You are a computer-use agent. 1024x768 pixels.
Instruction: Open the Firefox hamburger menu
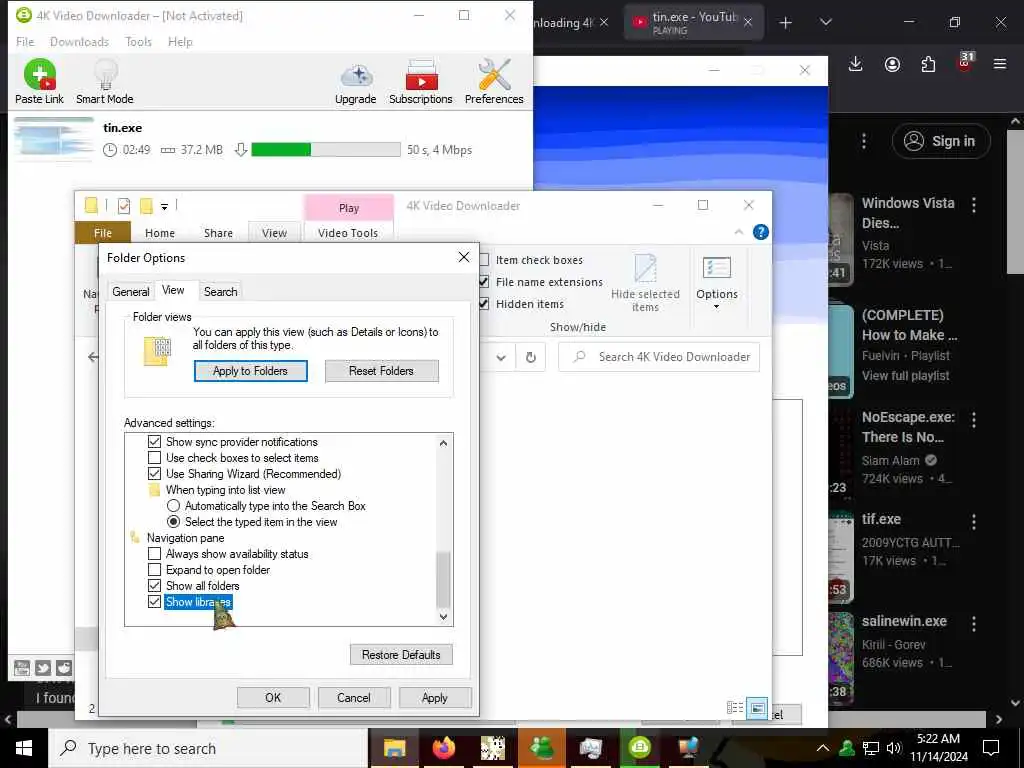coord(1000,64)
